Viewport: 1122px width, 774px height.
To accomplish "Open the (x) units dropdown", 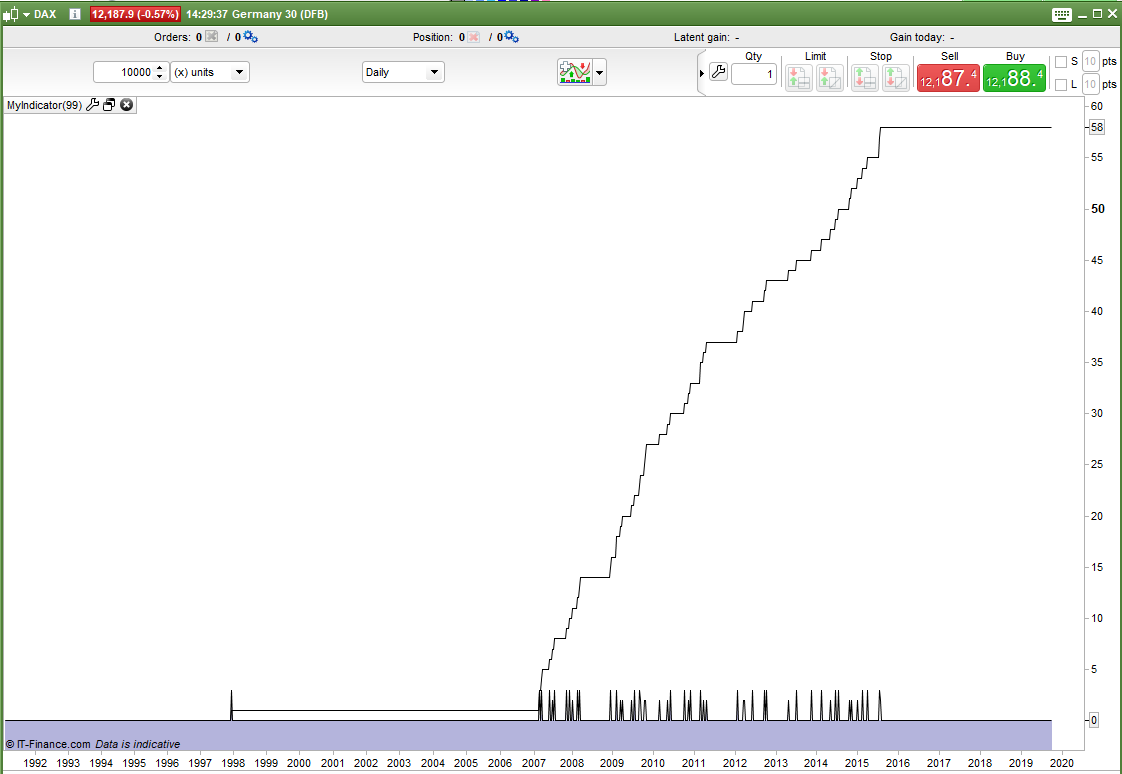I will 210,72.
